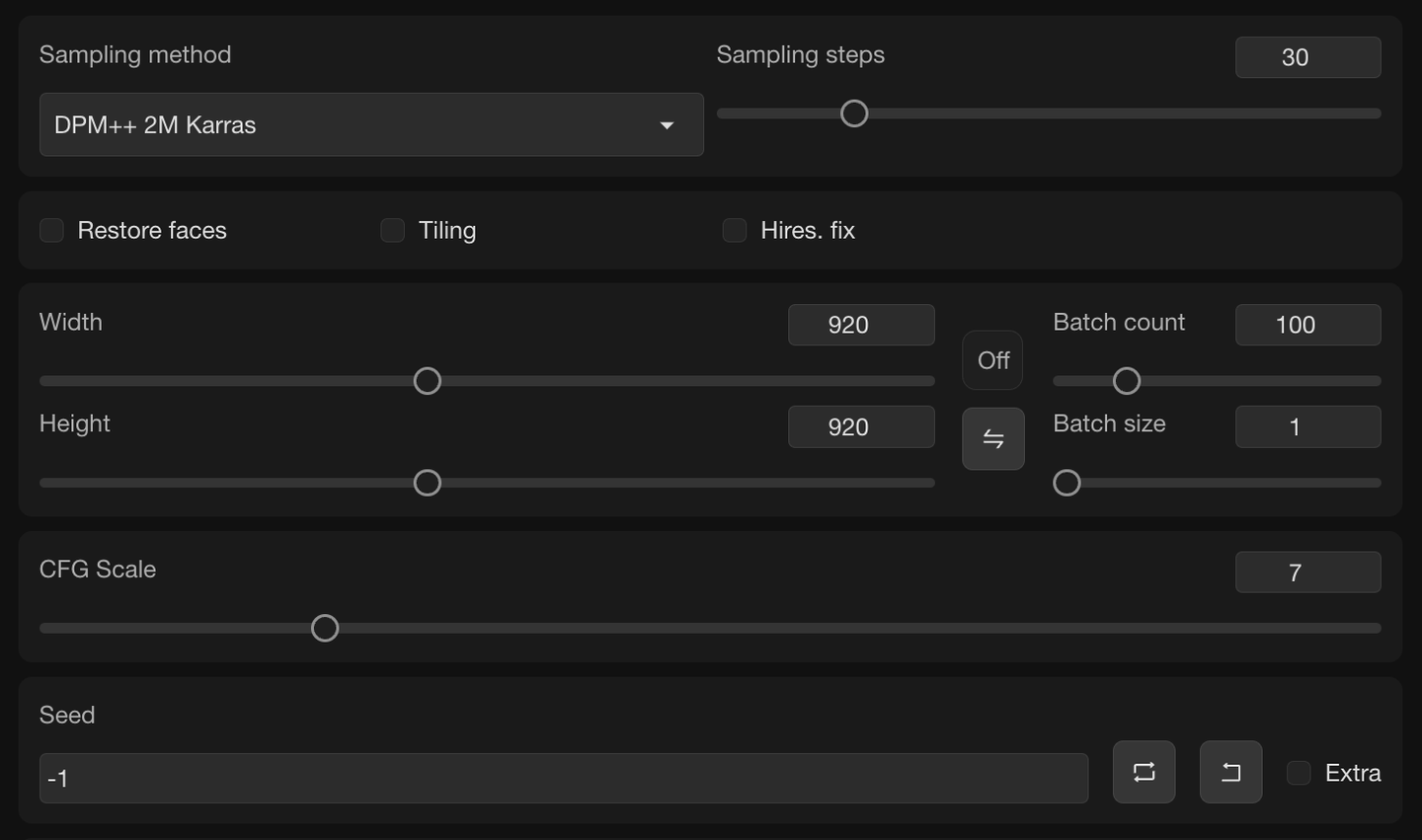Click the reset seed icon button
This screenshot has width=1422, height=840.
[1144, 772]
